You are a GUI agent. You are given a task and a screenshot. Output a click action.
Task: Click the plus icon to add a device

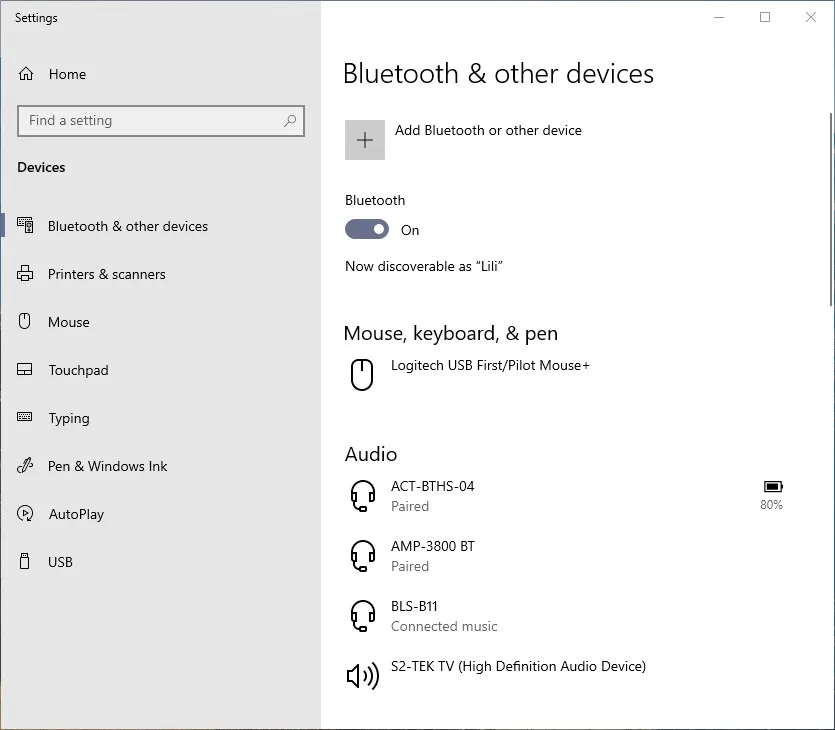click(x=365, y=140)
